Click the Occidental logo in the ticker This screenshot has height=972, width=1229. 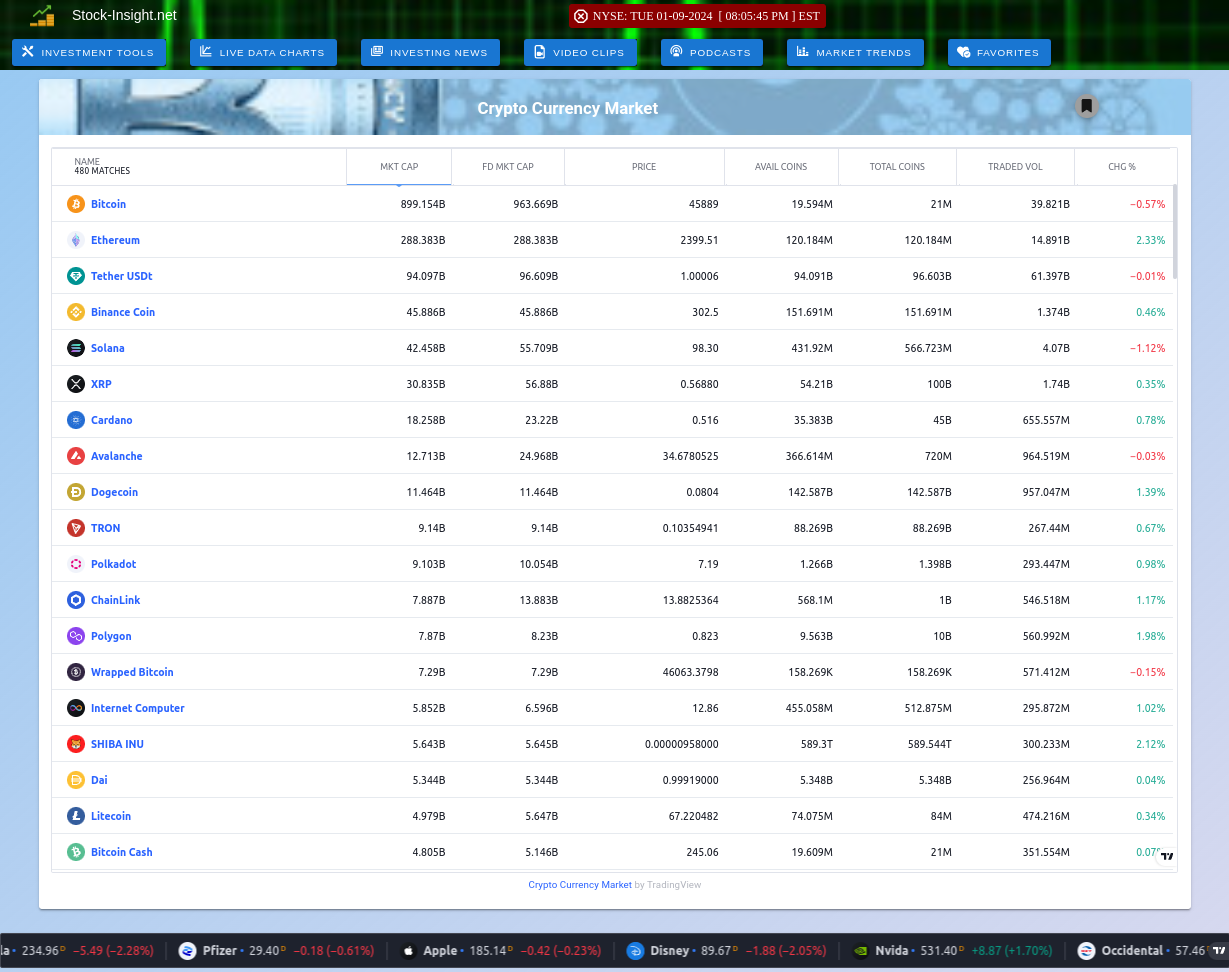tap(1087, 950)
